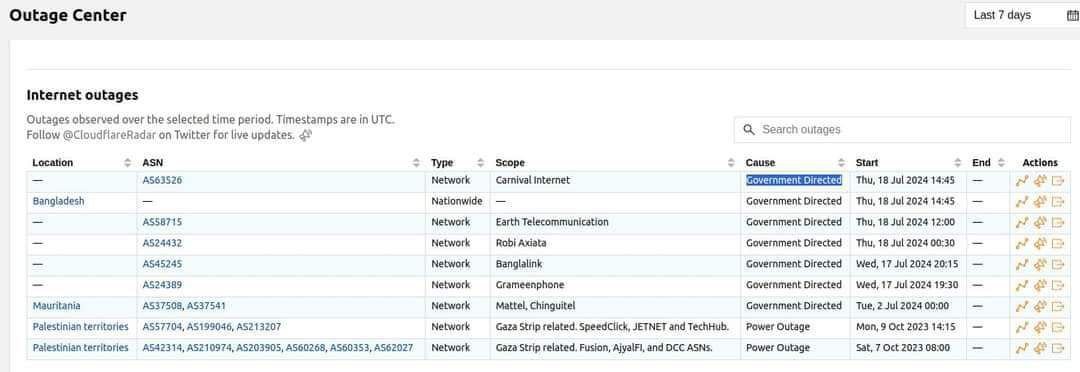This screenshot has width=1080, height=372.
Task: Export the Earth Telecommunication outage row
Action: coord(1058,223)
